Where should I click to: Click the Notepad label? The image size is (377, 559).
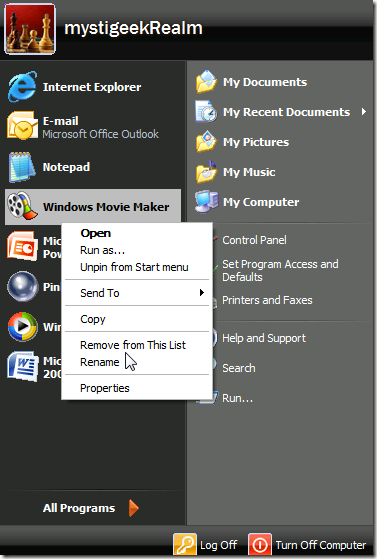(66, 167)
